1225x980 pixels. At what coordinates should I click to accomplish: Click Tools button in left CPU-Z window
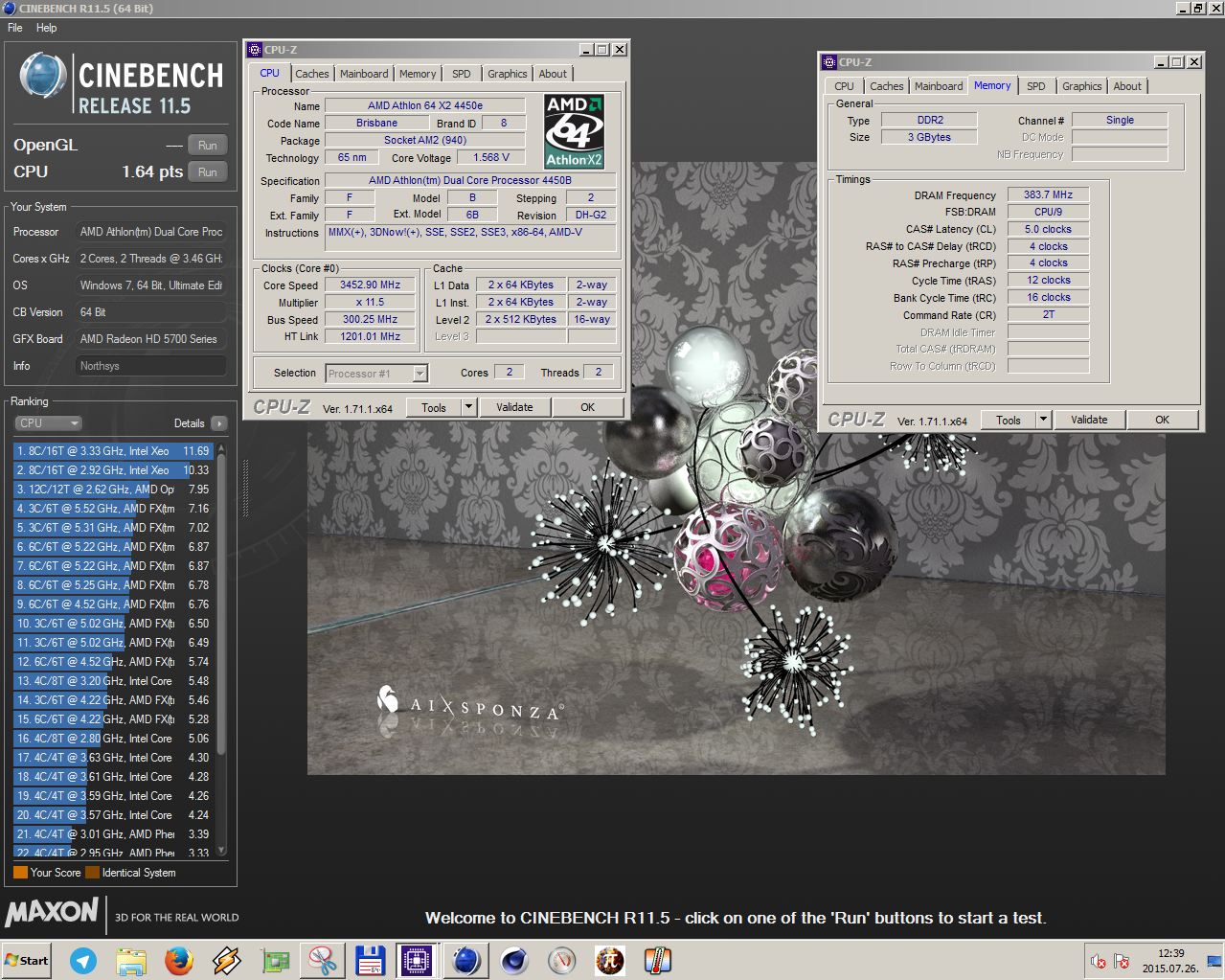(x=434, y=407)
